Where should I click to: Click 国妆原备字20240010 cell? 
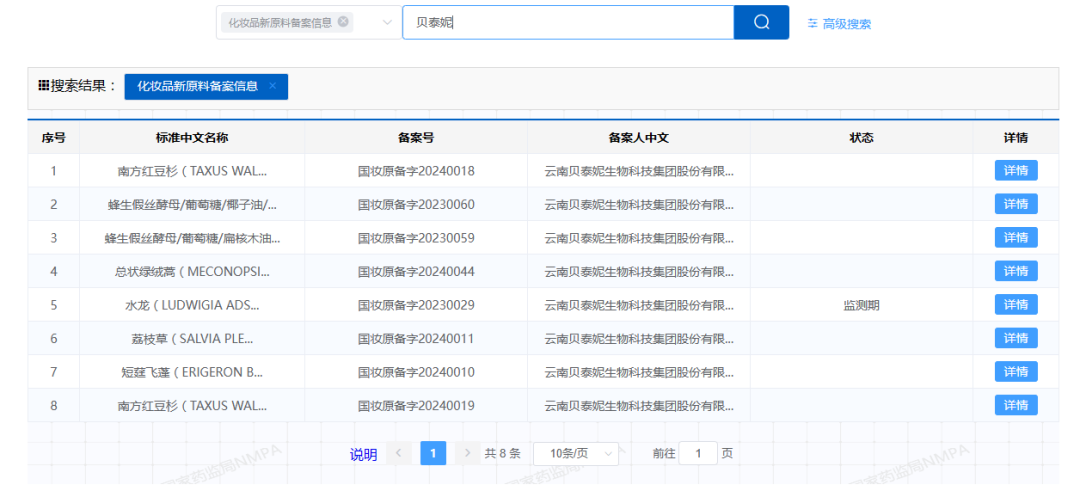tap(416, 372)
